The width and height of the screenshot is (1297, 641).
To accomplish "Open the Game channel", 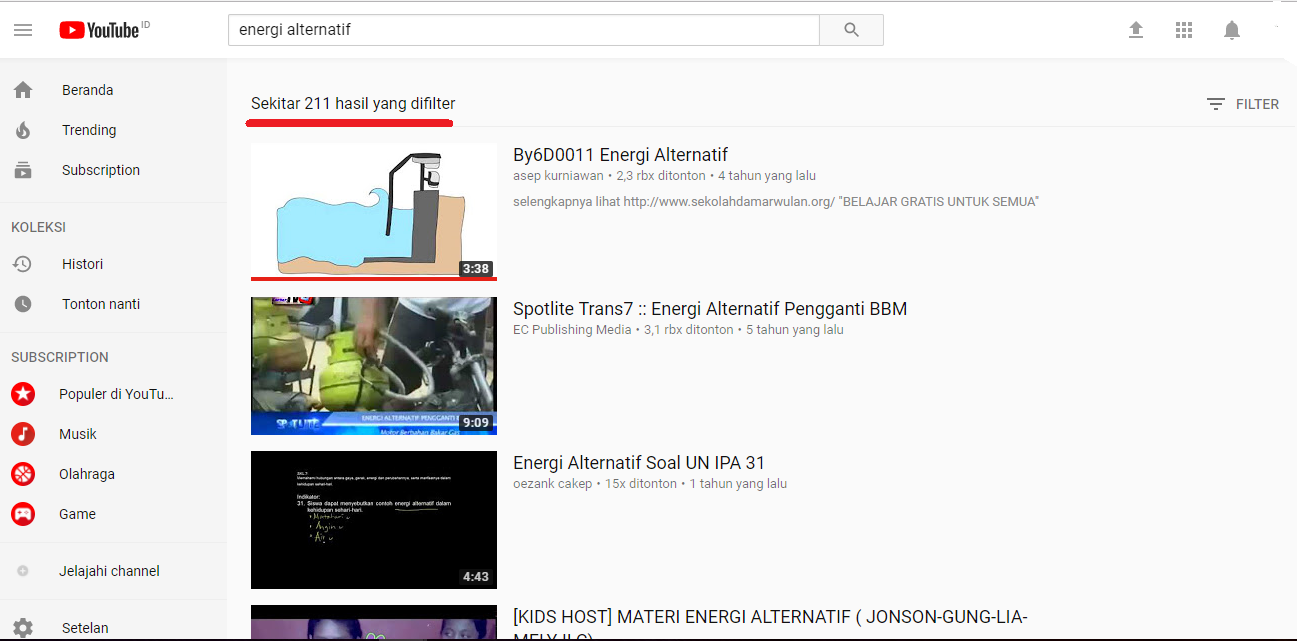I will click(x=77, y=514).
